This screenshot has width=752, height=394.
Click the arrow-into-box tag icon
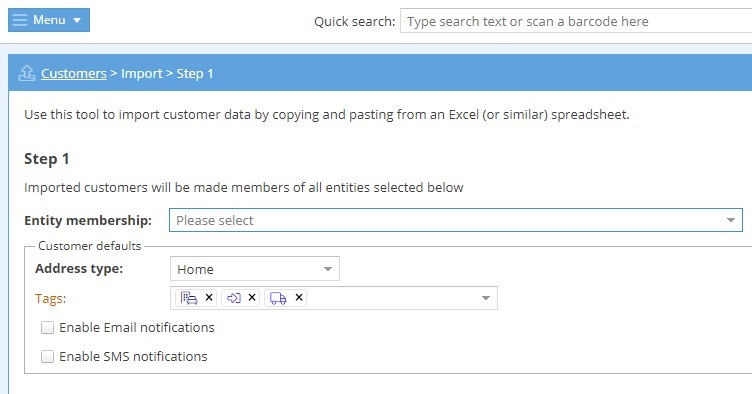234,298
